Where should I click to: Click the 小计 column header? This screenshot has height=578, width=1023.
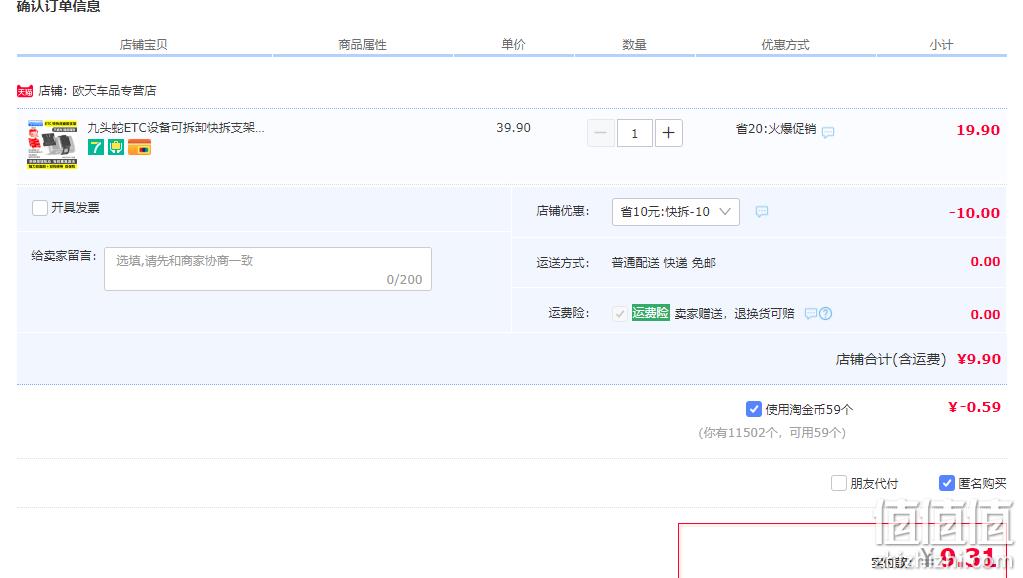point(941,44)
